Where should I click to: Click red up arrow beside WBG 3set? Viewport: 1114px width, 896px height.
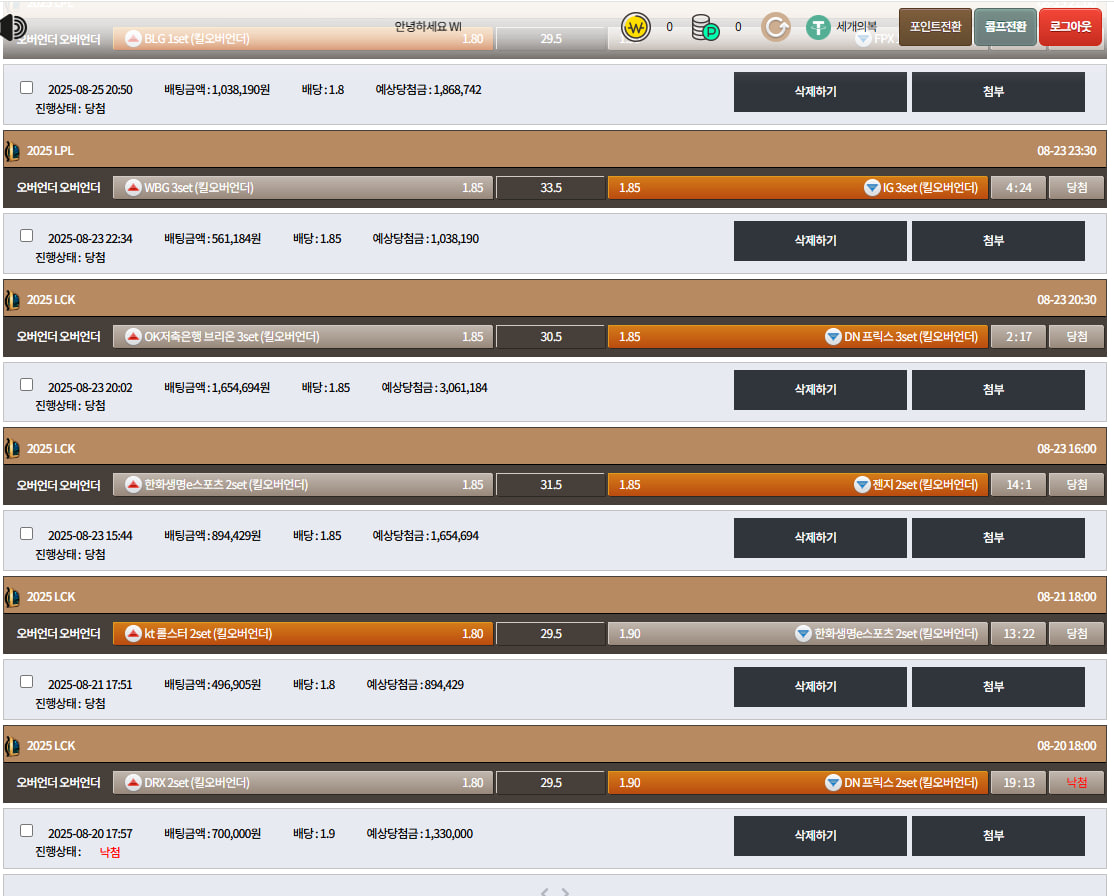pos(133,188)
